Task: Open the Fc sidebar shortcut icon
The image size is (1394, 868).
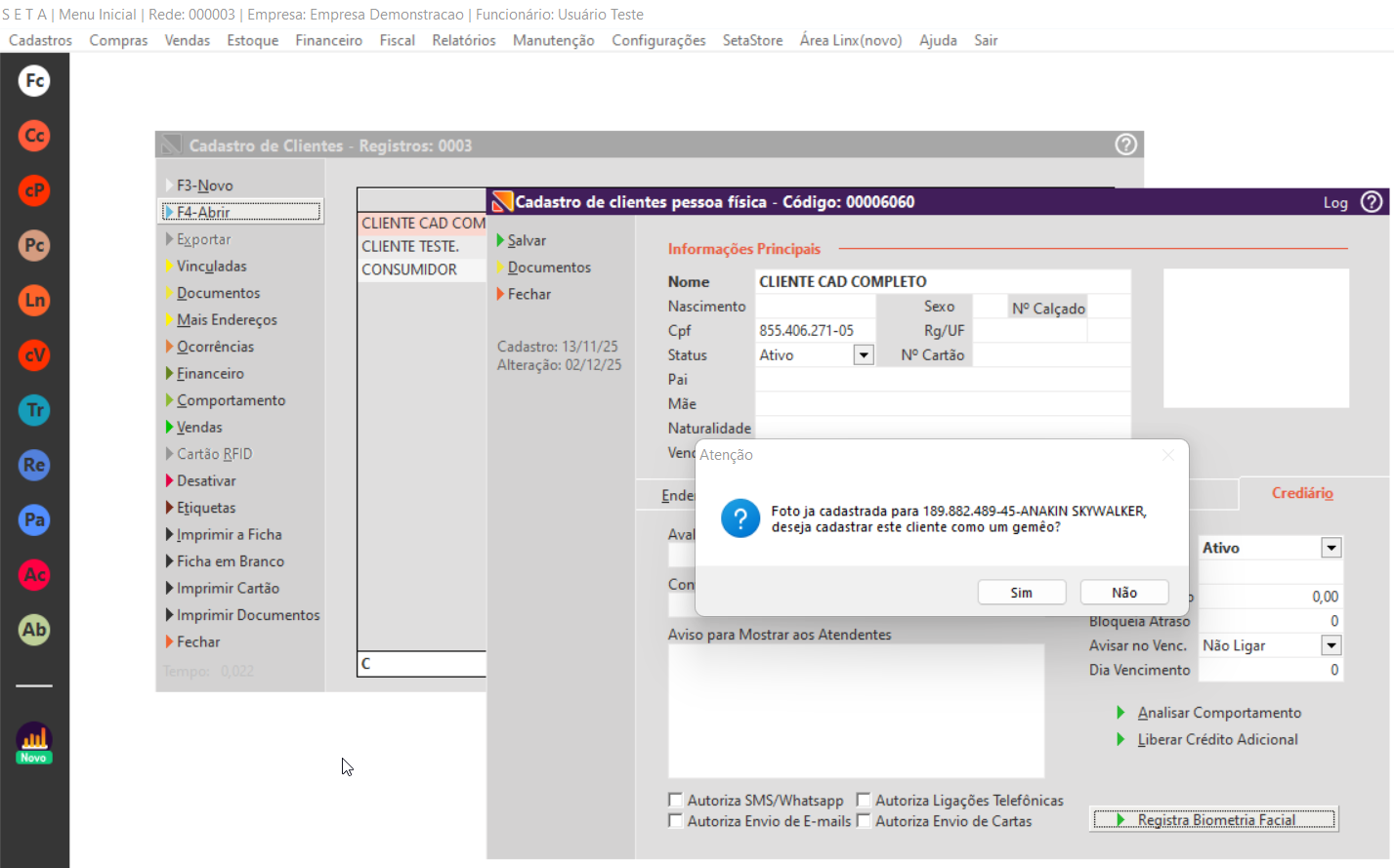Action: (x=34, y=81)
